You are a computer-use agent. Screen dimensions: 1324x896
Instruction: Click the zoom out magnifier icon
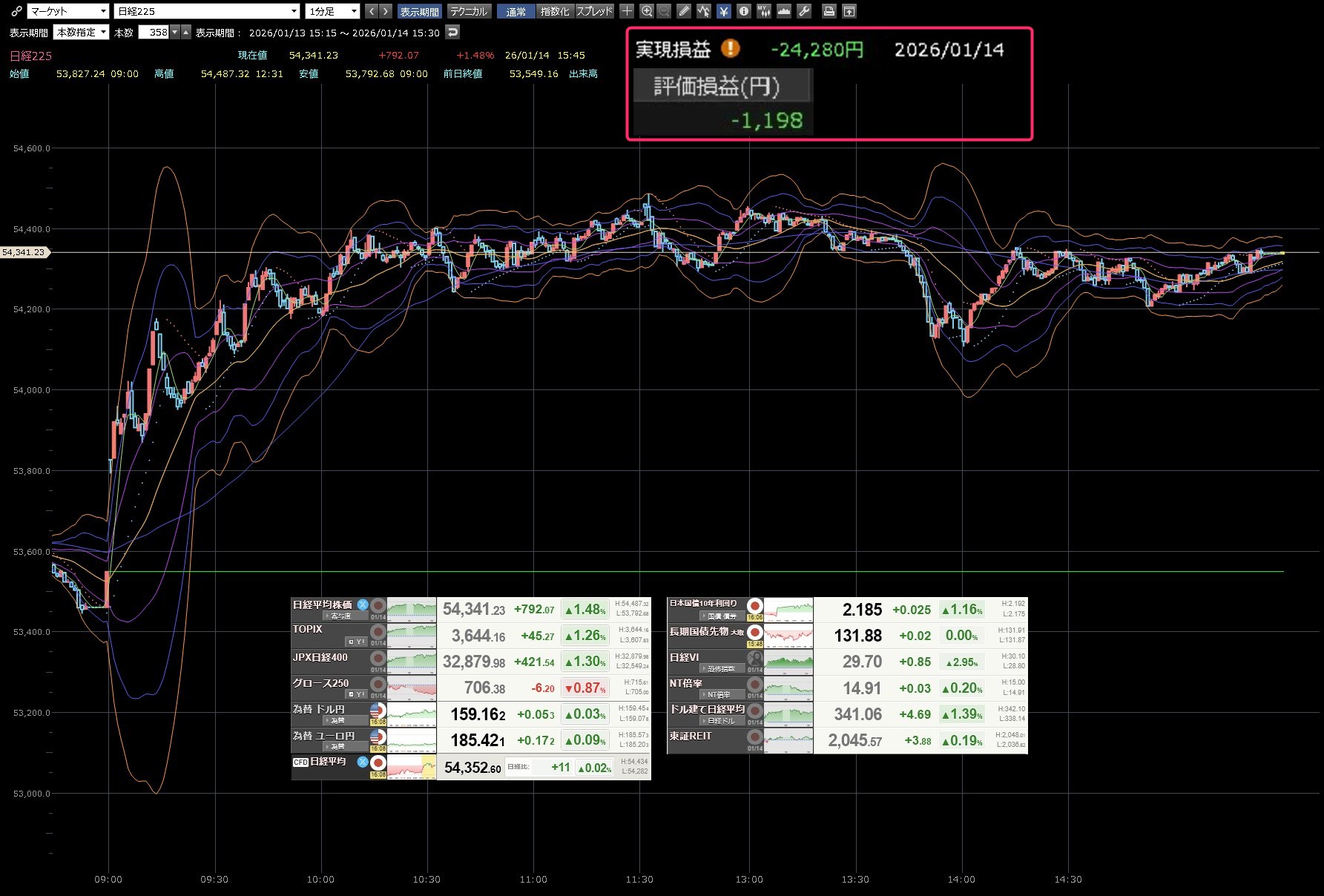tap(664, 11)
